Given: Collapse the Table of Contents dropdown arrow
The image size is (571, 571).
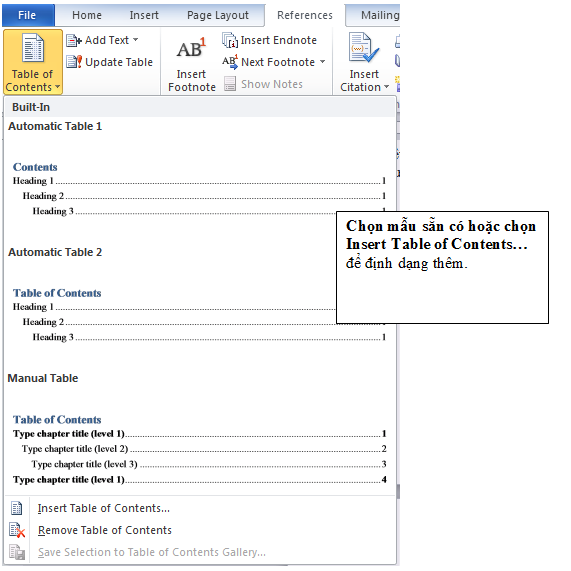Looking at the screenshot, I should [58, 87].
